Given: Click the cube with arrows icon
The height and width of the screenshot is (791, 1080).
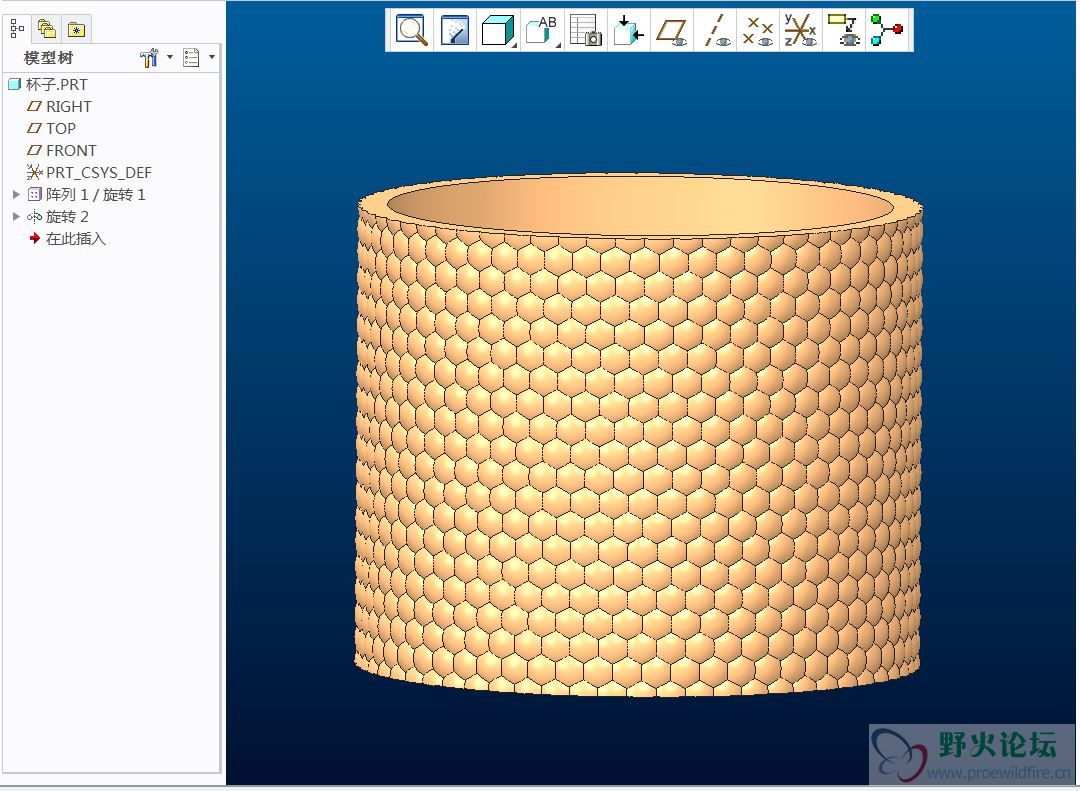Looking at the screenshot, I should coord(628,30).
